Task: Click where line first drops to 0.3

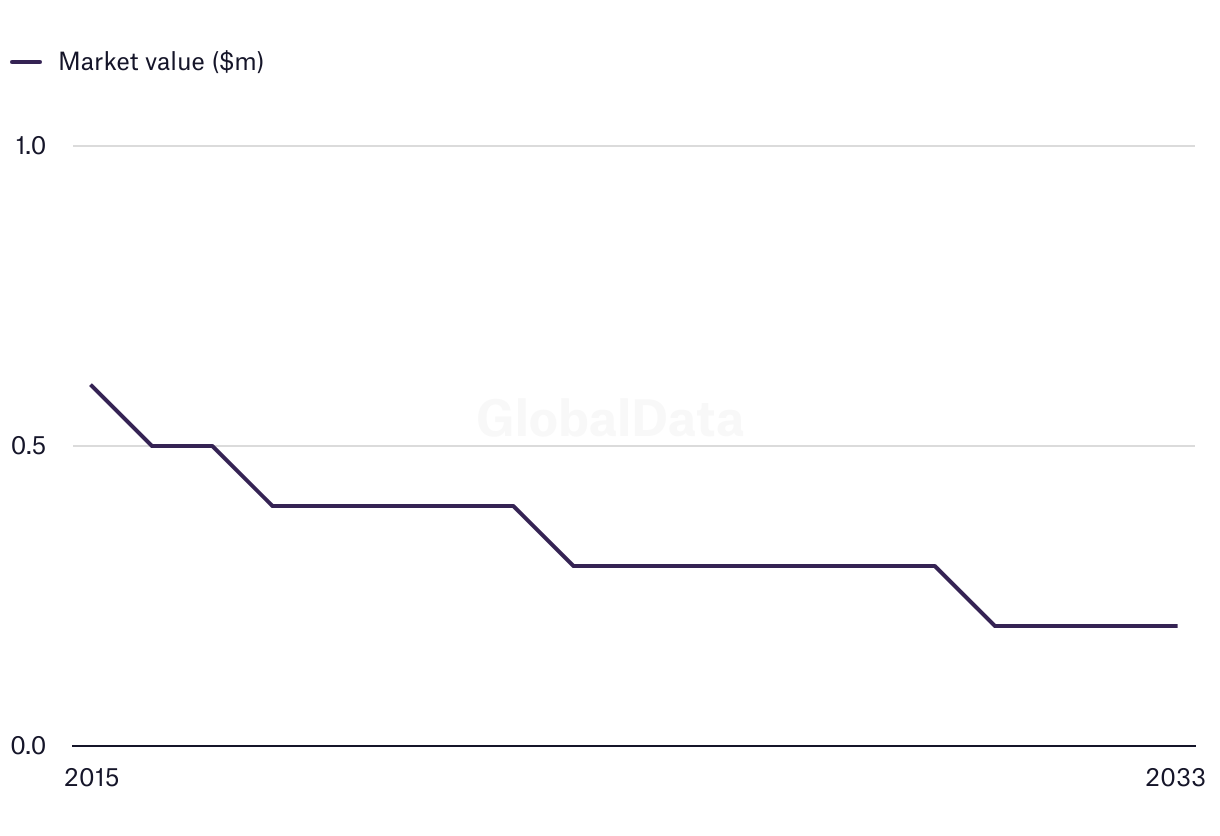Action: point(573,566)
